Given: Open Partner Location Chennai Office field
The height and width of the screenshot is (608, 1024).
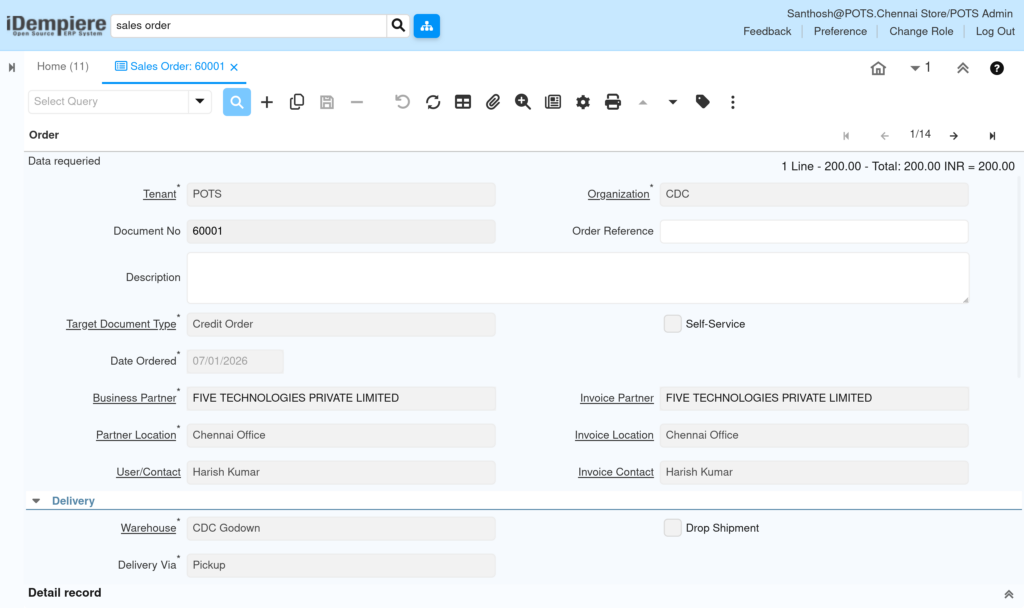Looking at the screenshot, I should (x=341, y=435).
